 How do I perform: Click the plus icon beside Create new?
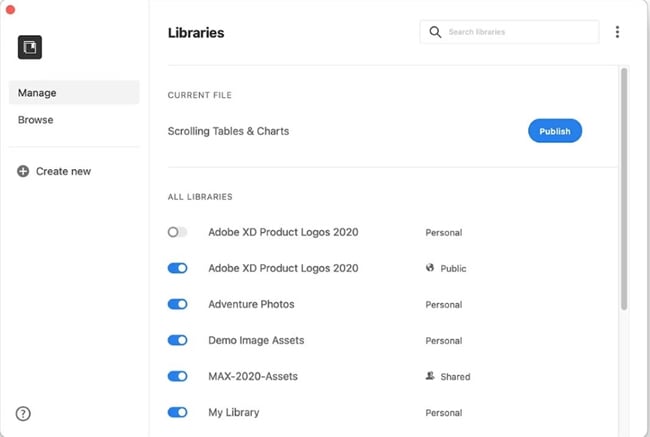click(x=23, y=171)
